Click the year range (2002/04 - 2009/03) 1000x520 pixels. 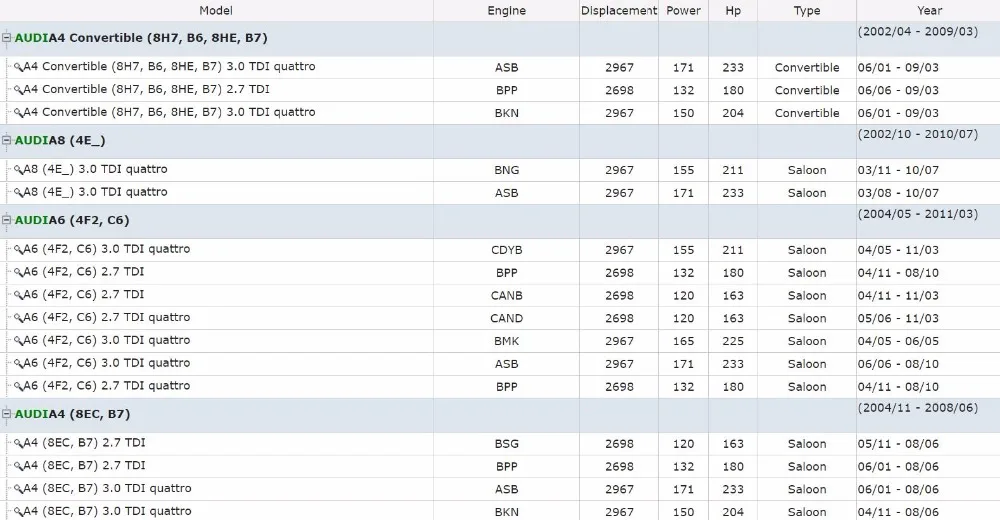pos(918,31)
